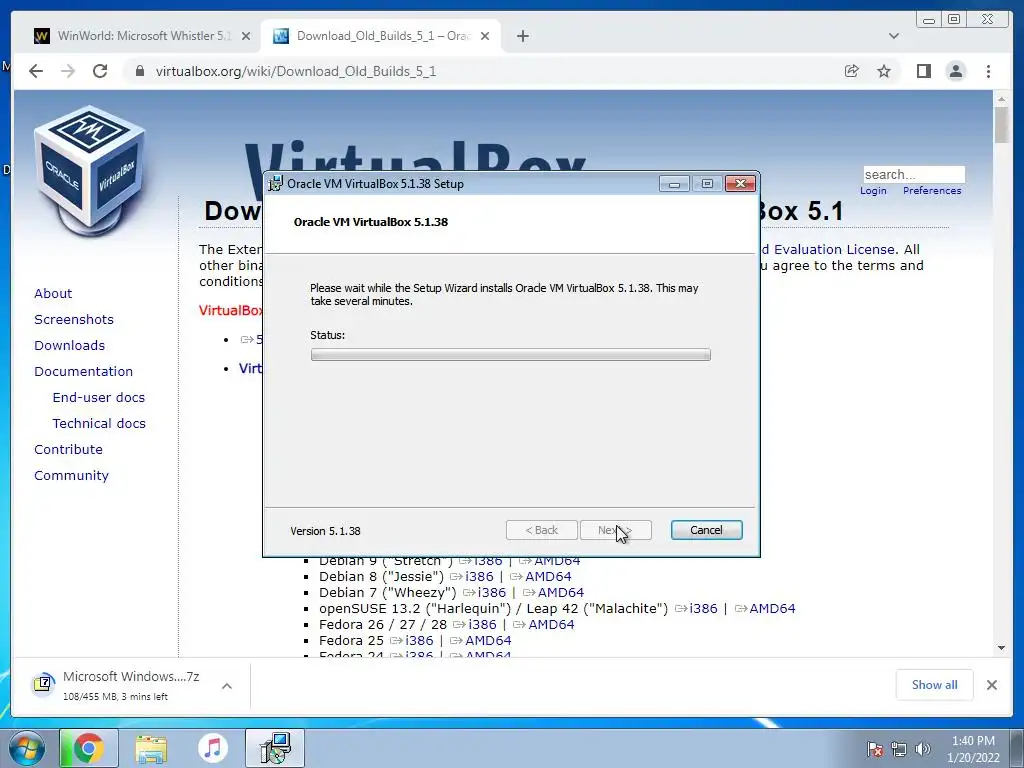This screenshot has height=768, width=1024.
Task: Minimize the VirtualBox Setup dialog
Action: 675,184
